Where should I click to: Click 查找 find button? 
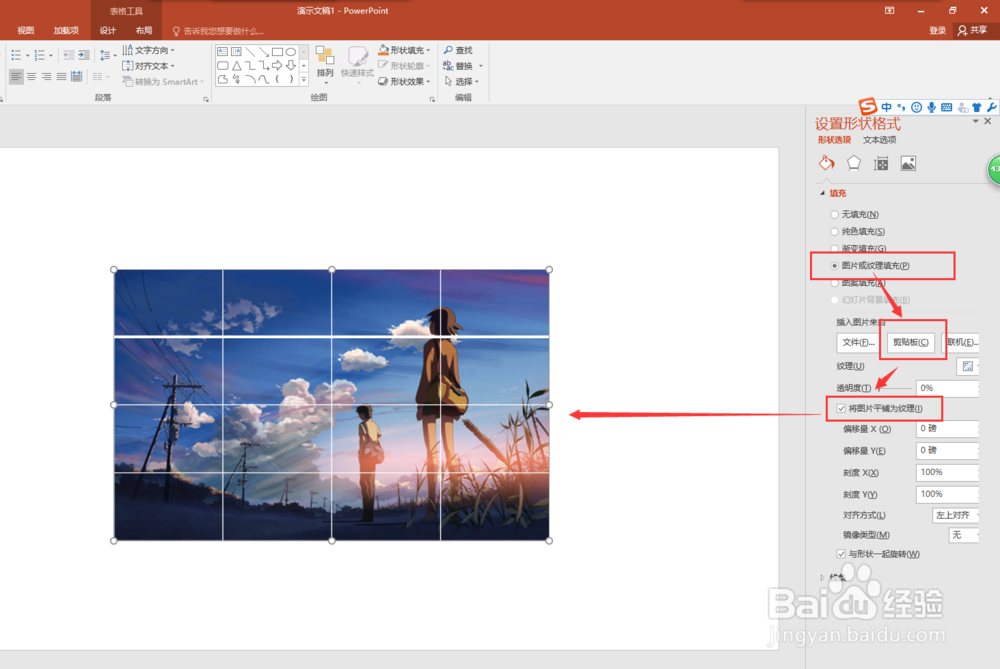pyautogui.click(x=458, y=50)
